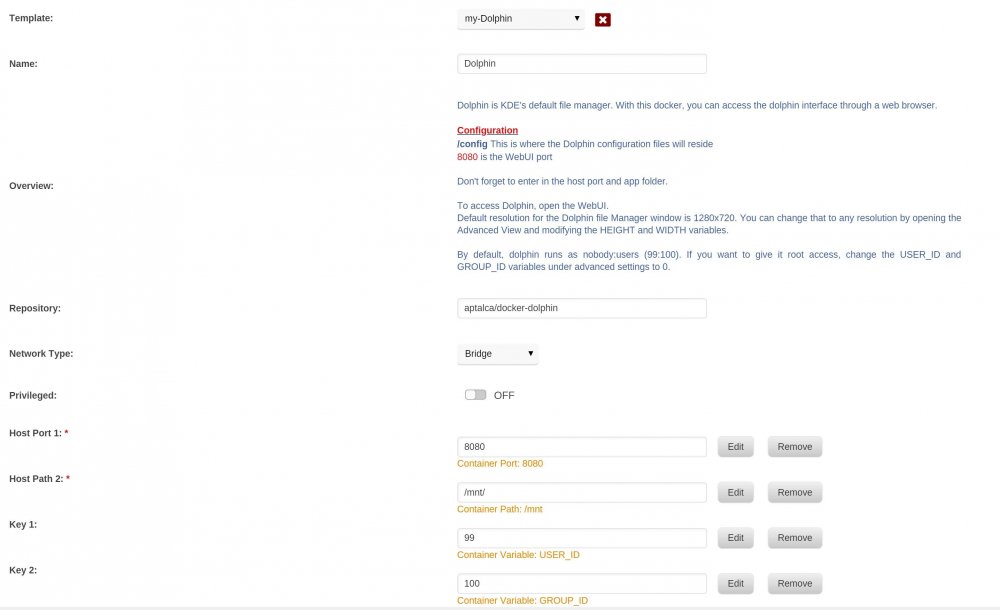Screen dimensions: 1000x610
Task: Click the red '8080' WebUI port text
Action: [x=467, y=157]
